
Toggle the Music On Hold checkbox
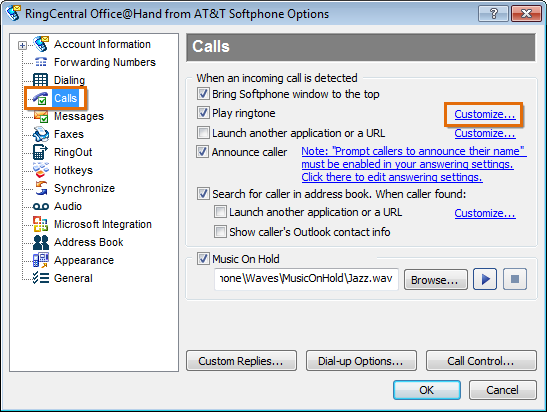pyautogui.click(x=203, y=259)
